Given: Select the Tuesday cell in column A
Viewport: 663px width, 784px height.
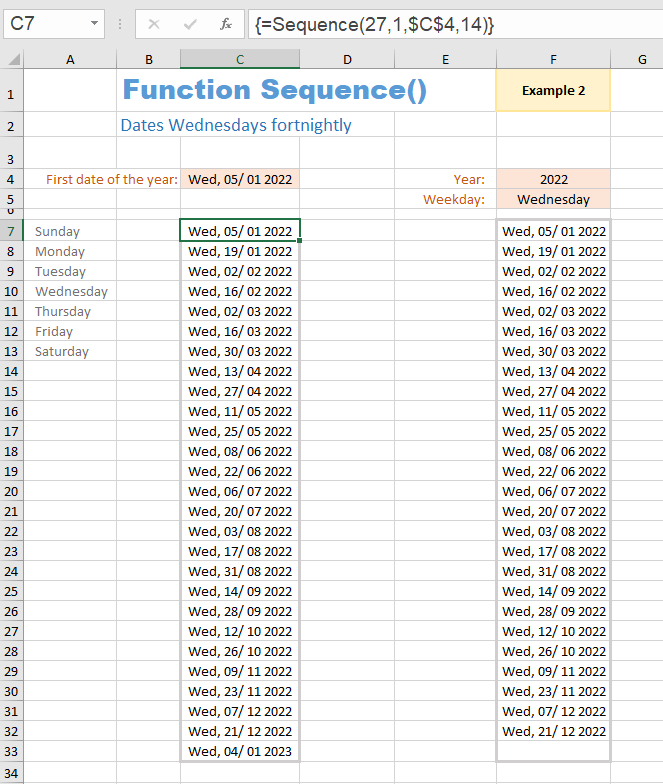Looking at the screenshot, I should tap(70, 271).
